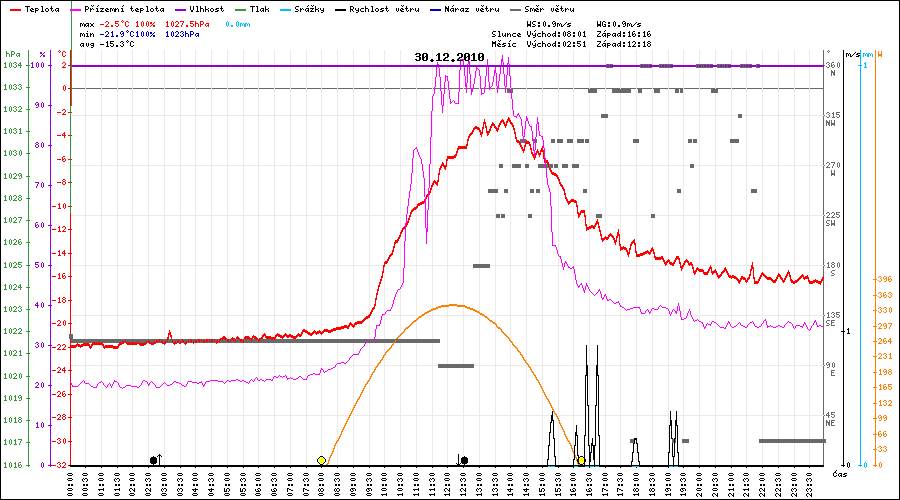Screen dimensions: 900x500
Task: Select the Vlhkost legend label
Action: [x=207, y=9]
